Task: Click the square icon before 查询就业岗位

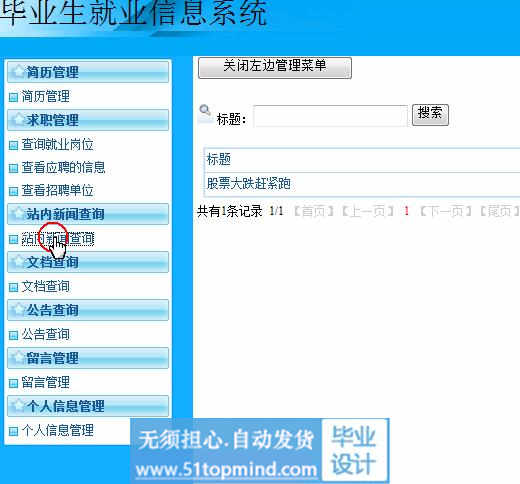Action: tap(13, 145)
